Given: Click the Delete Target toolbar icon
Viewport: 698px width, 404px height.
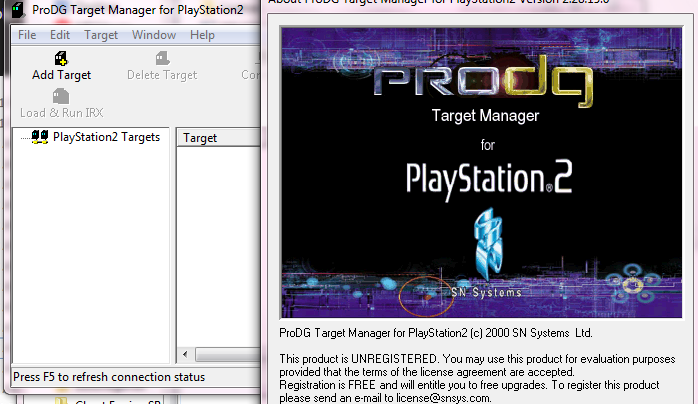Looking at the screenshot, I should (x=162, y=58).
